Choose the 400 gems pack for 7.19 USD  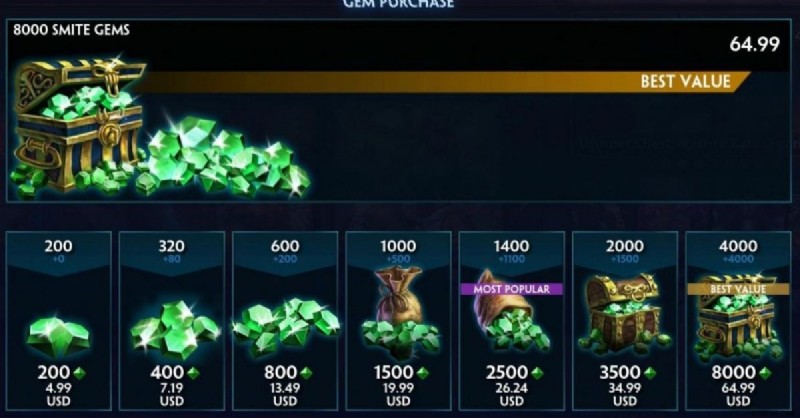[x=172, y=321]
